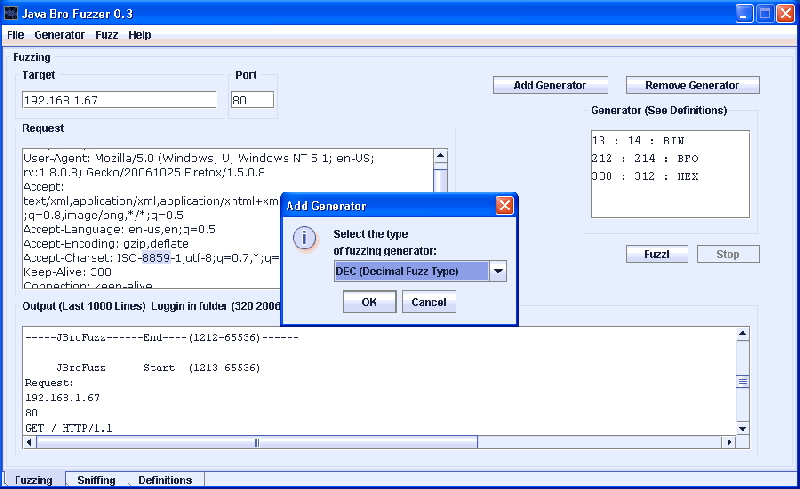Screen dimensions: 800x489
Task: Click the GET / HTTP/1.1 output line
Action: (x=69, y=428)
